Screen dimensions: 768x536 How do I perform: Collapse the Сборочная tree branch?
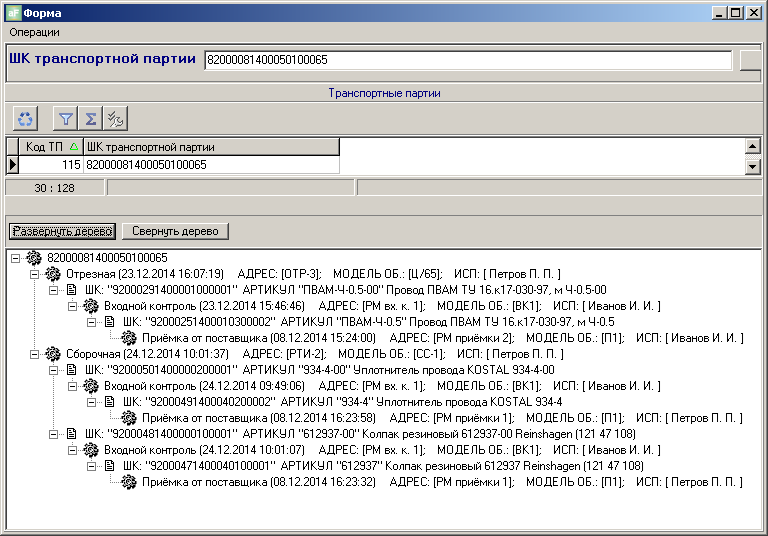[35, 354]
